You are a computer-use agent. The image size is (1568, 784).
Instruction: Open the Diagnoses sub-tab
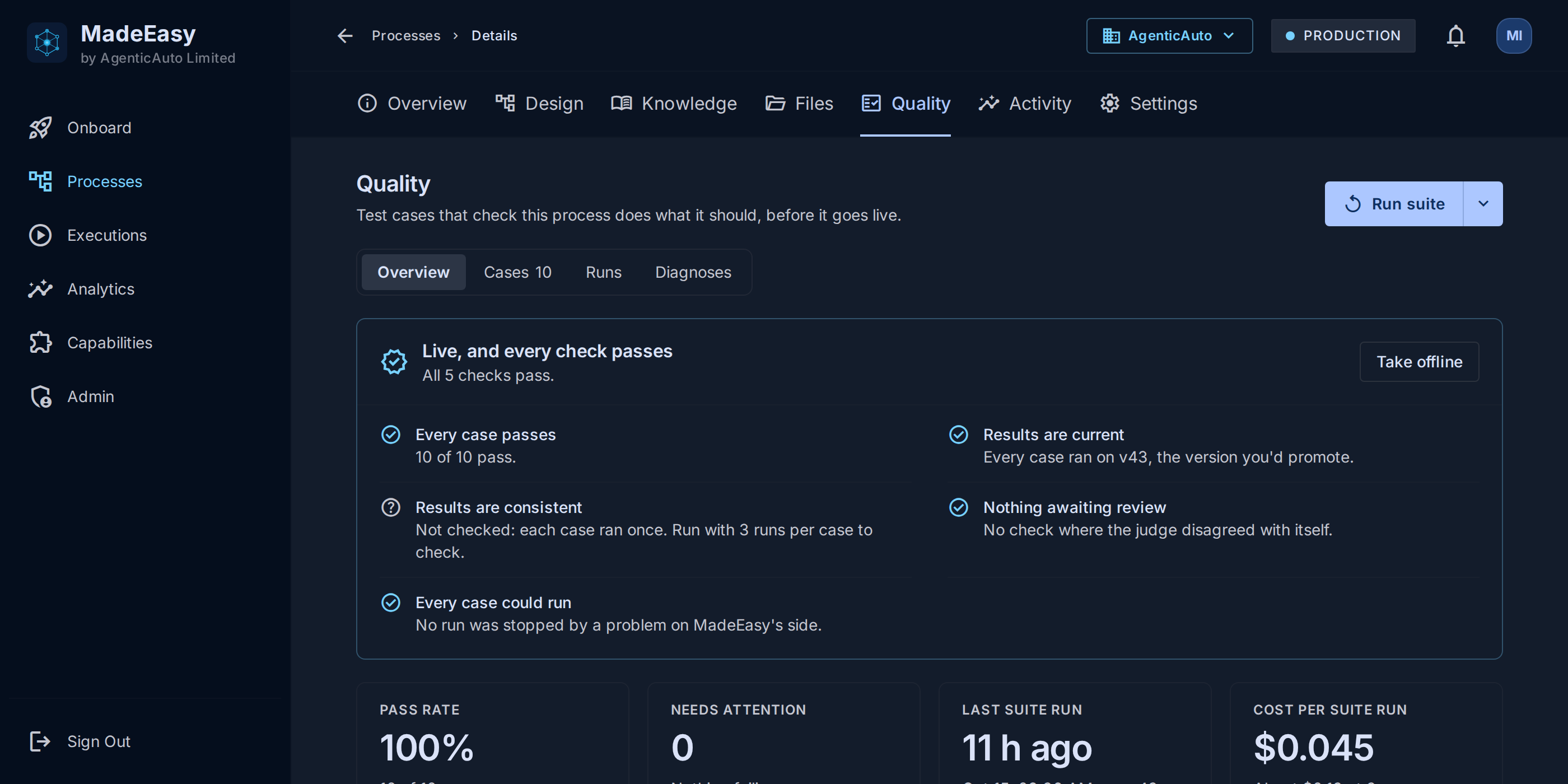pos(693,272)
